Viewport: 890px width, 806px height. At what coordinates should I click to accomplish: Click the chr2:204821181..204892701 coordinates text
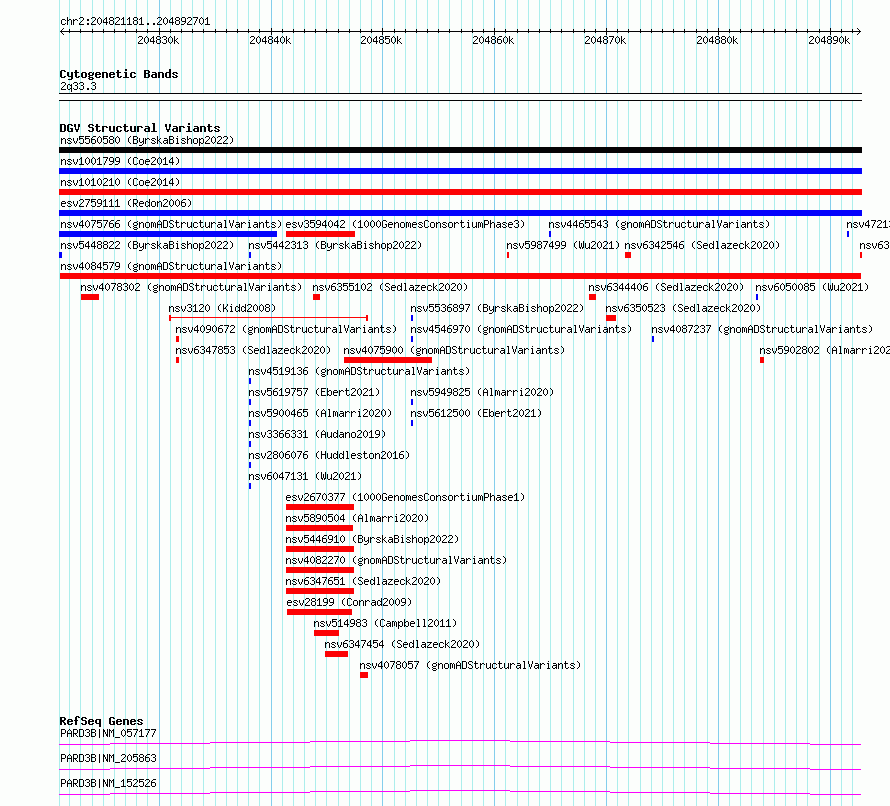pyautogui.click(x=135, y=22)
